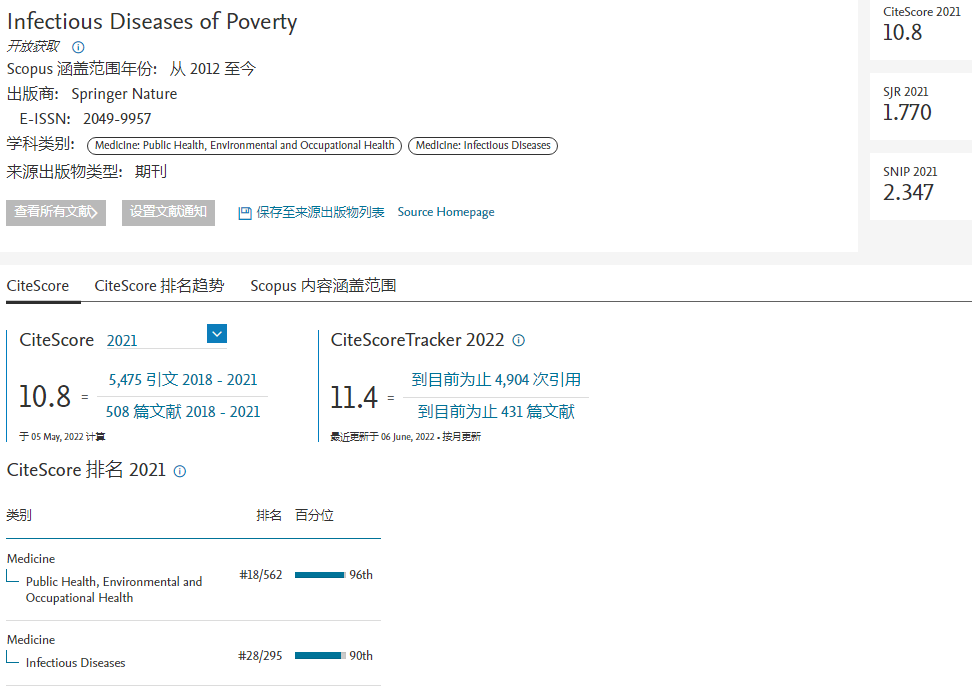The width and height of the screenshot is (972, 694).
Task: Click the 96th percentile progress bar
Action: point(320,575)
